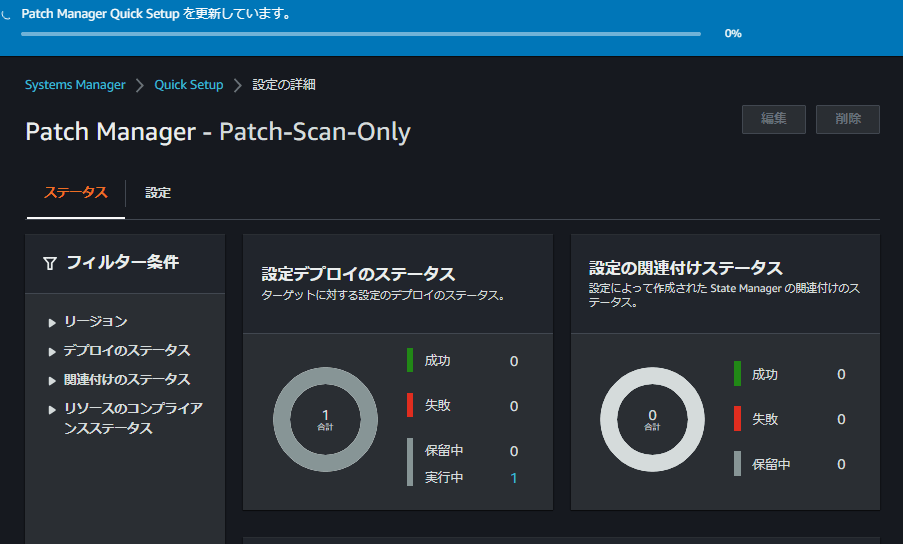Image resolution: width=903 pixels, height=544 pixels.
Task: Expand the デプロイのステータス filter arrow
Action: (52, 351)
